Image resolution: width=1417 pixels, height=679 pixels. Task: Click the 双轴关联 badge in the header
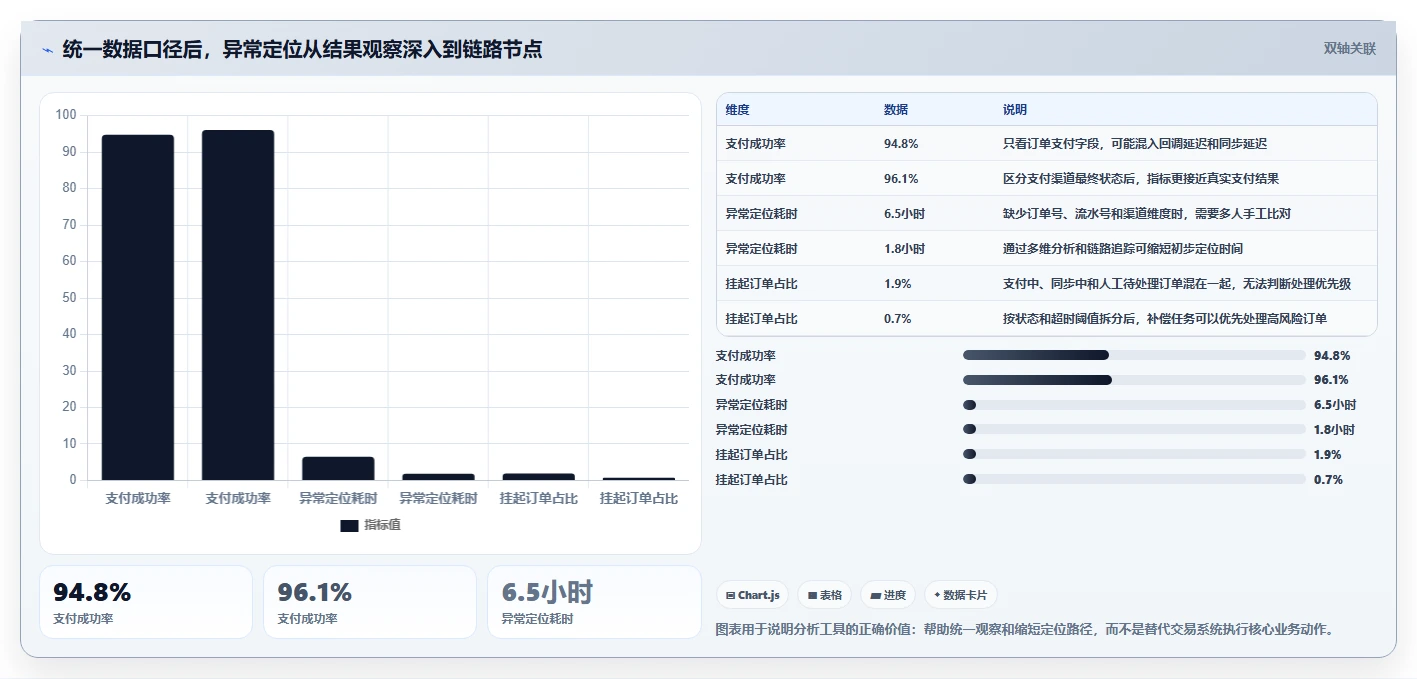(x=1350, y=48)
